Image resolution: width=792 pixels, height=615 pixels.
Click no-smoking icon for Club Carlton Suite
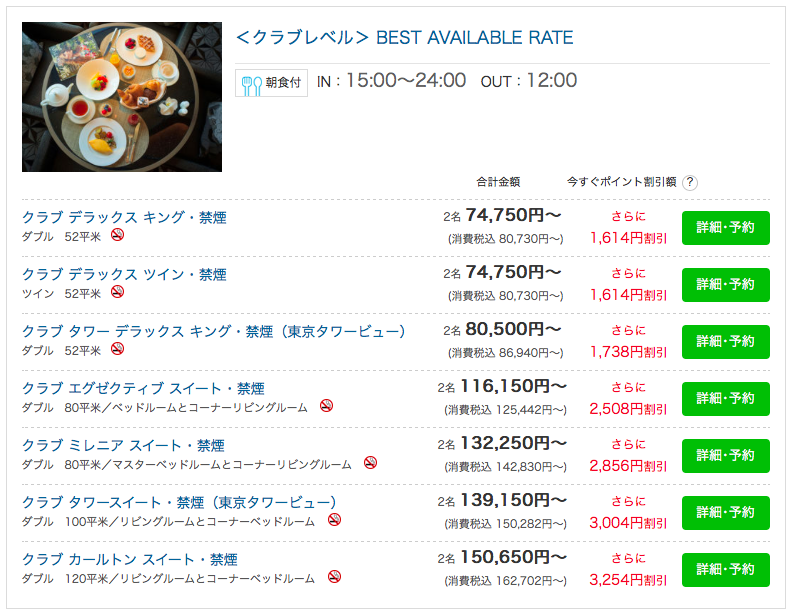pyautogui.click(x=334, y=577)
